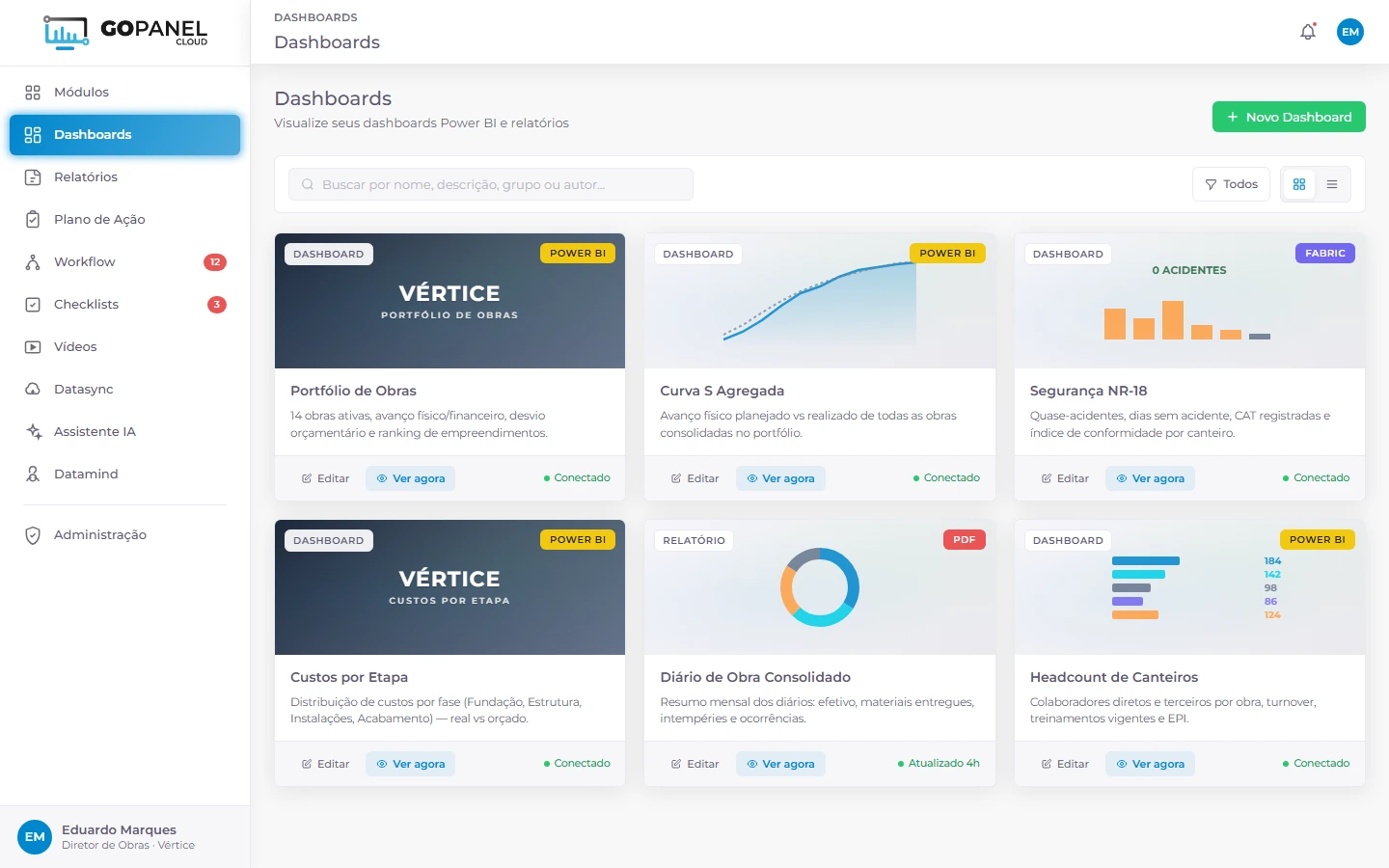Open the Segurança NR-18 thumbnail
Screen dimensions: 1389x868
point(1189,301)
